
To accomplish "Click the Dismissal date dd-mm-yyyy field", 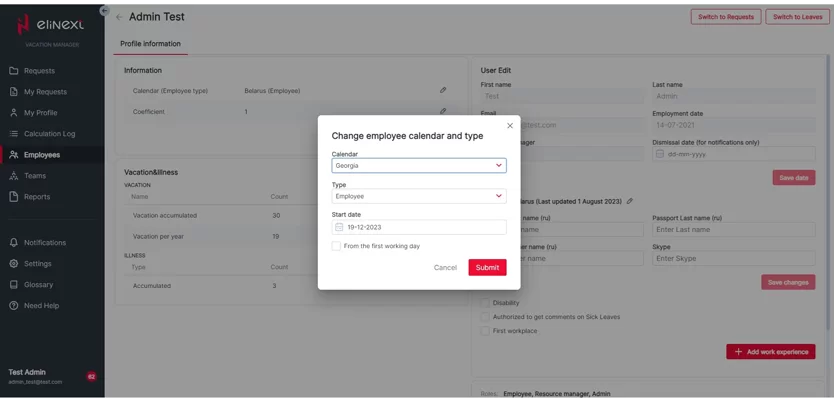I will coord(733,154).
